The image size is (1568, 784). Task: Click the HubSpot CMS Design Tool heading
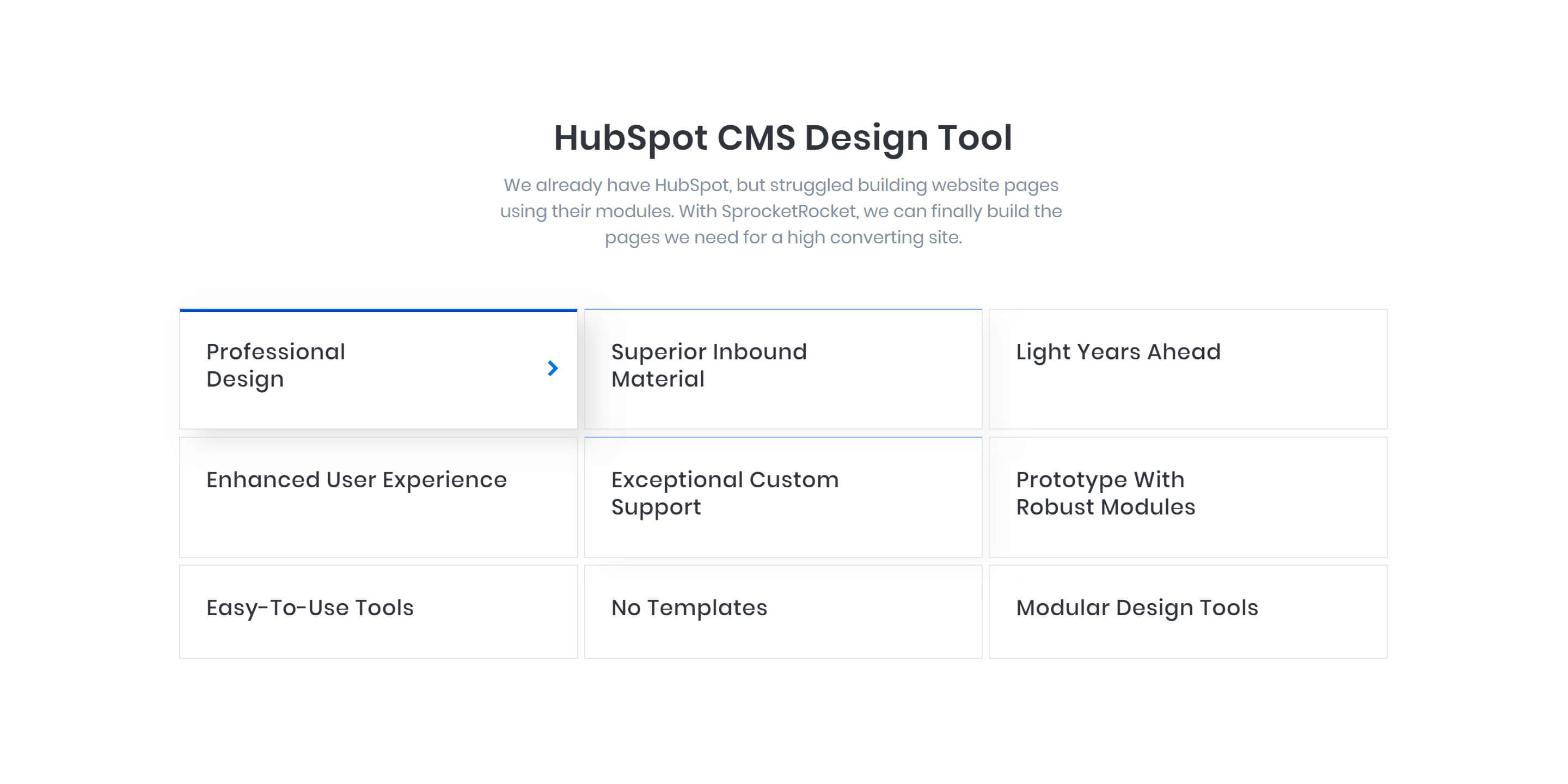(783, 138)
